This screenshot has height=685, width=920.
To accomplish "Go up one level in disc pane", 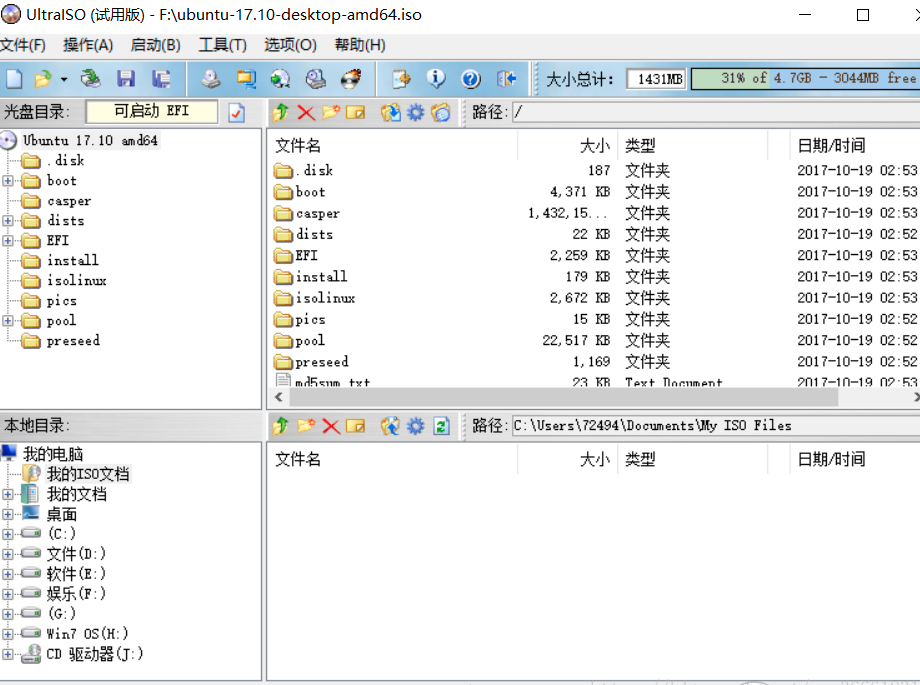I will (x=280, y=112).
